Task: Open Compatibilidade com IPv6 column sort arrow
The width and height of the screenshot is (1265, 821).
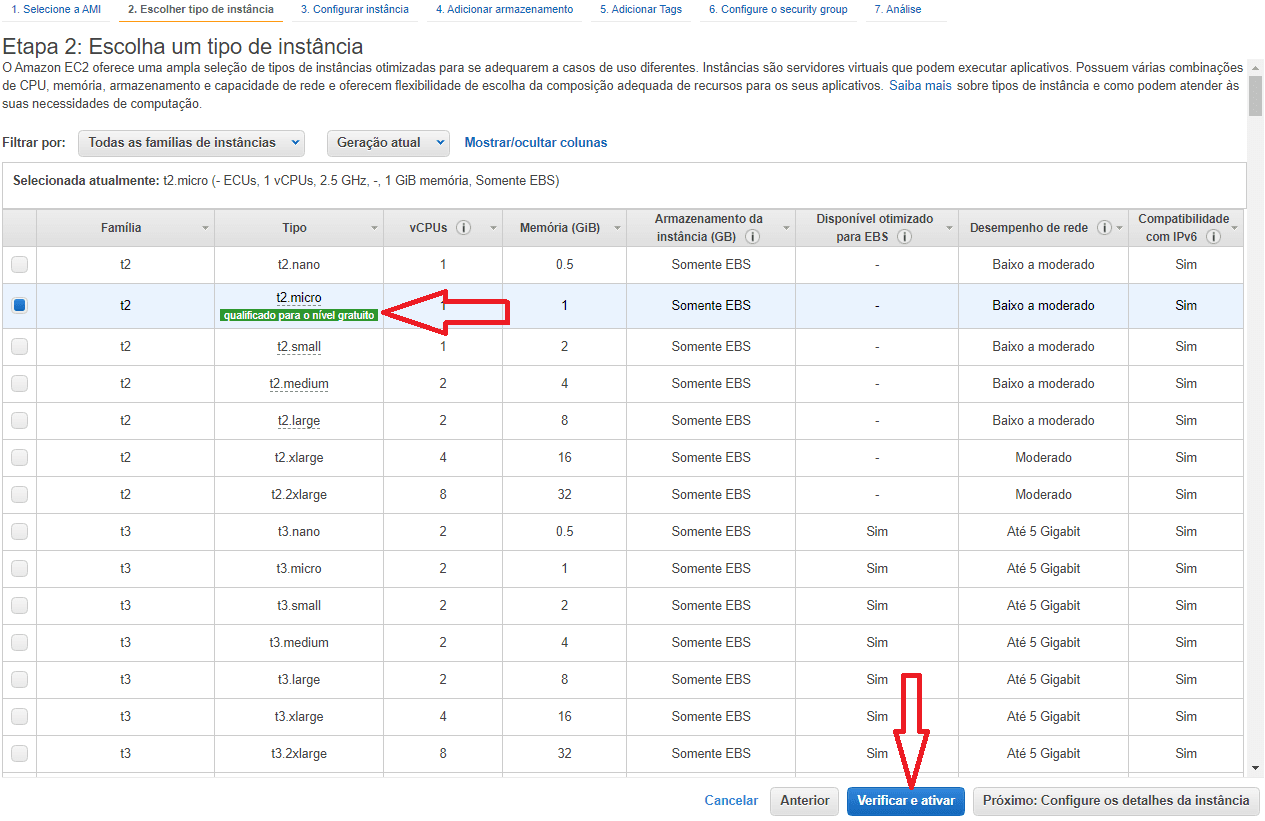Action: [x=1234, y=229]
